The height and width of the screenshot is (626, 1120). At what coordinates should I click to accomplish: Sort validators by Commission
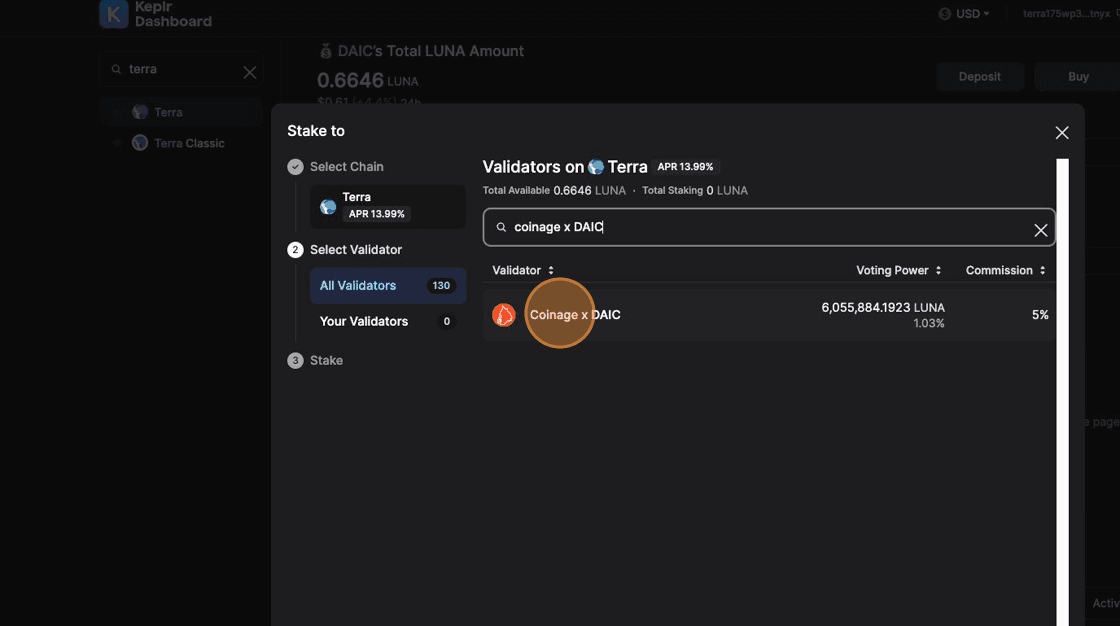(x=1005, y=271)
